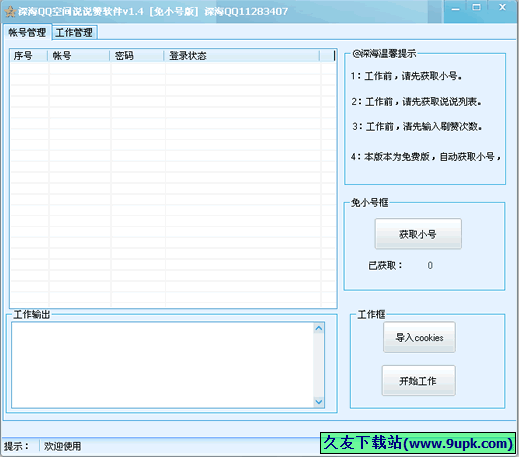
Task: Import cookies with 导入cookies button
Action: 419,337
